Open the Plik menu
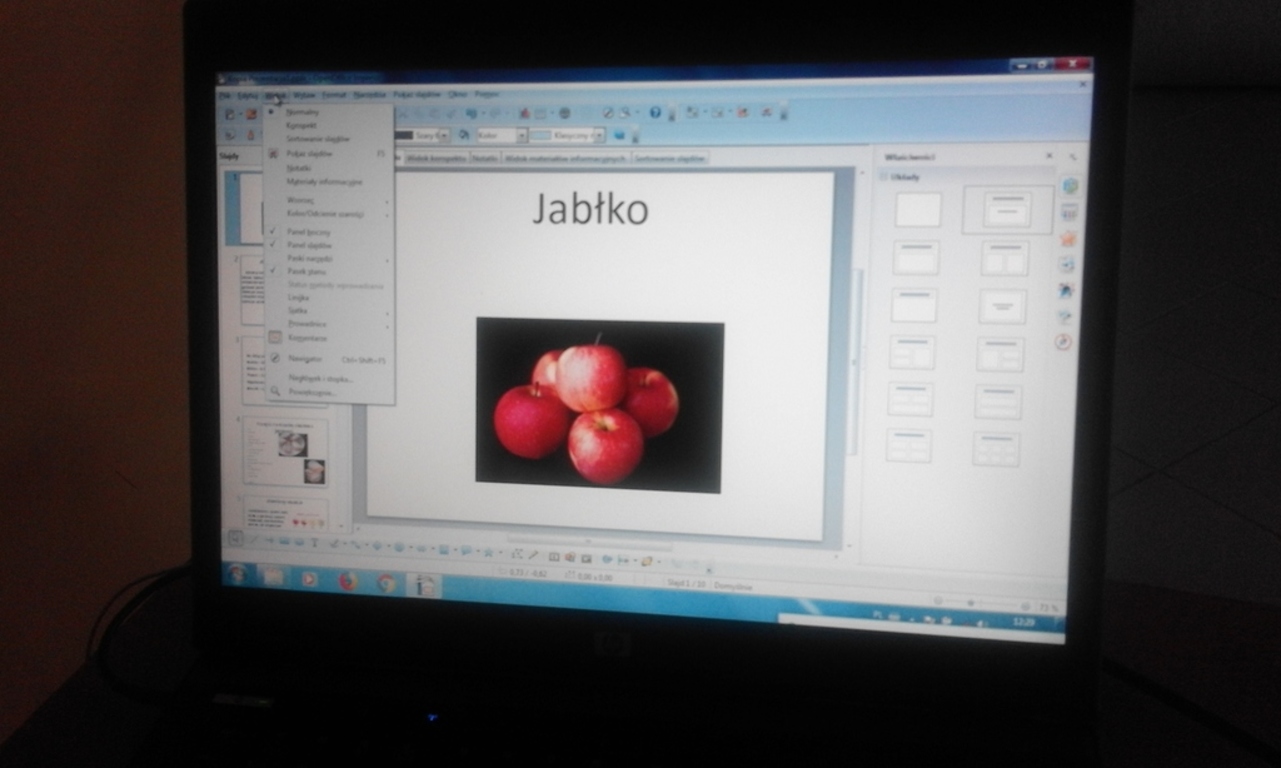1281x768 pixels. click(x=225, y=95)
